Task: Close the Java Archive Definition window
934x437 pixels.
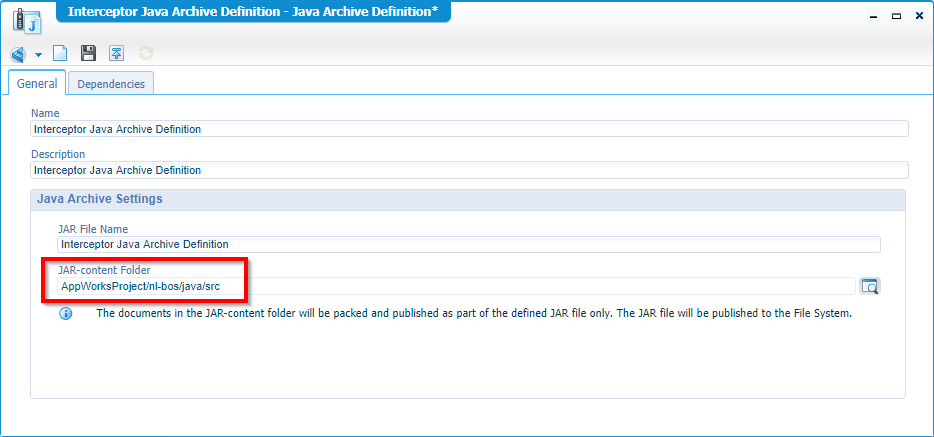Action: [x=918, y=15]
